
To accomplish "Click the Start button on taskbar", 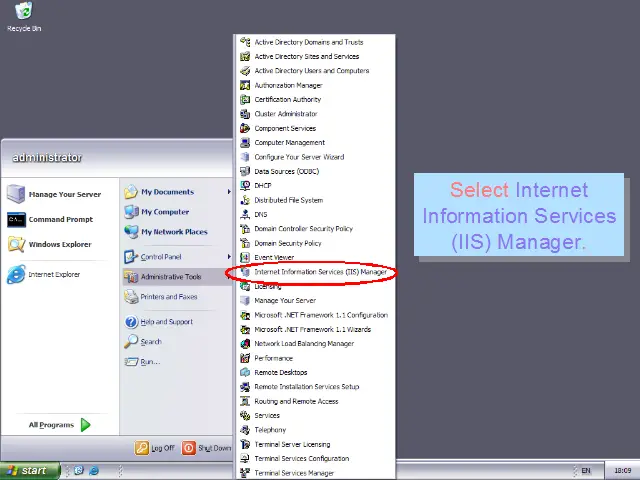I will [x=29, y=471].
